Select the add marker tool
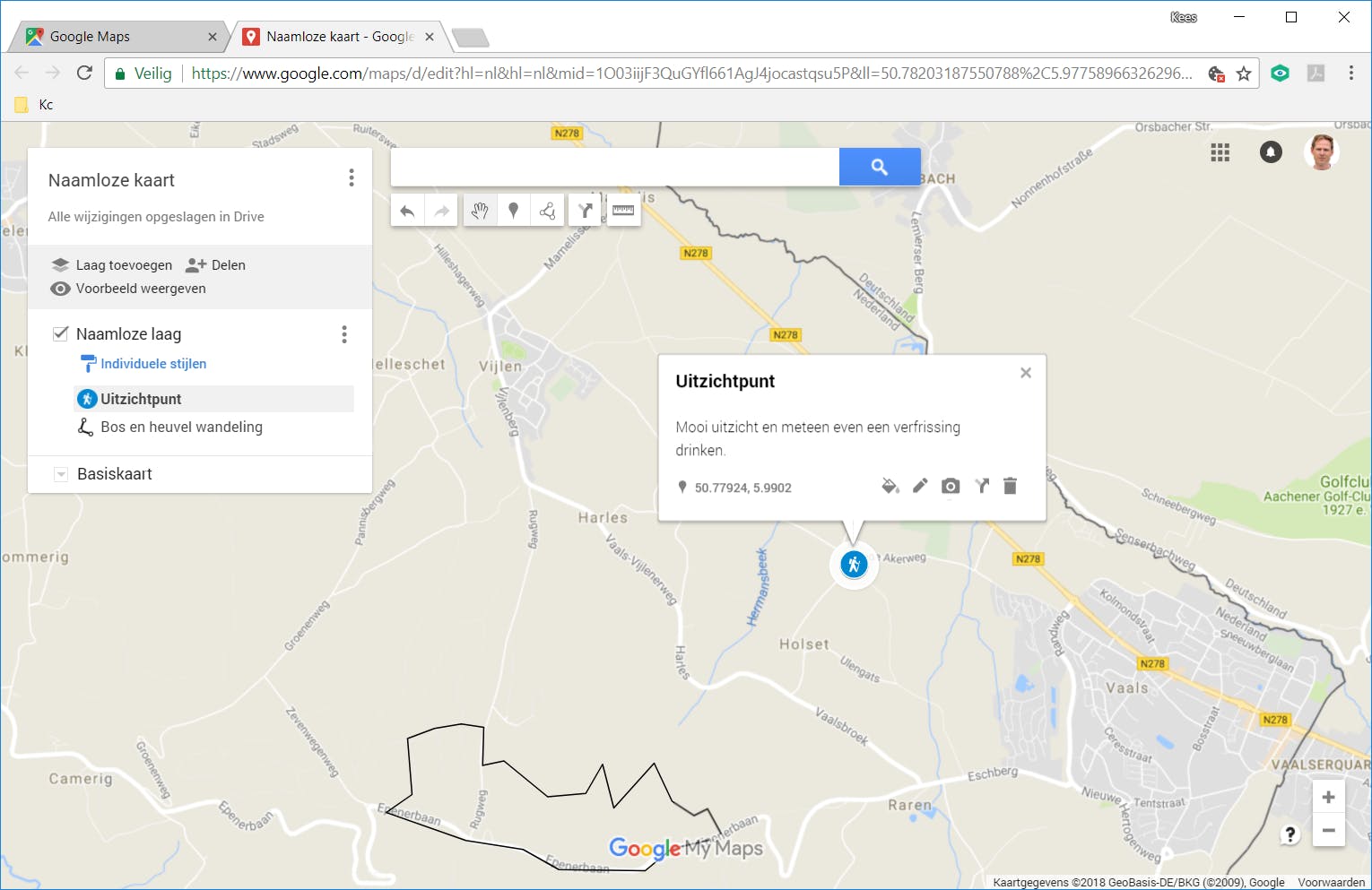Image resolution: width=1372 pixels, height=890 pixels. tap(514, 211)
